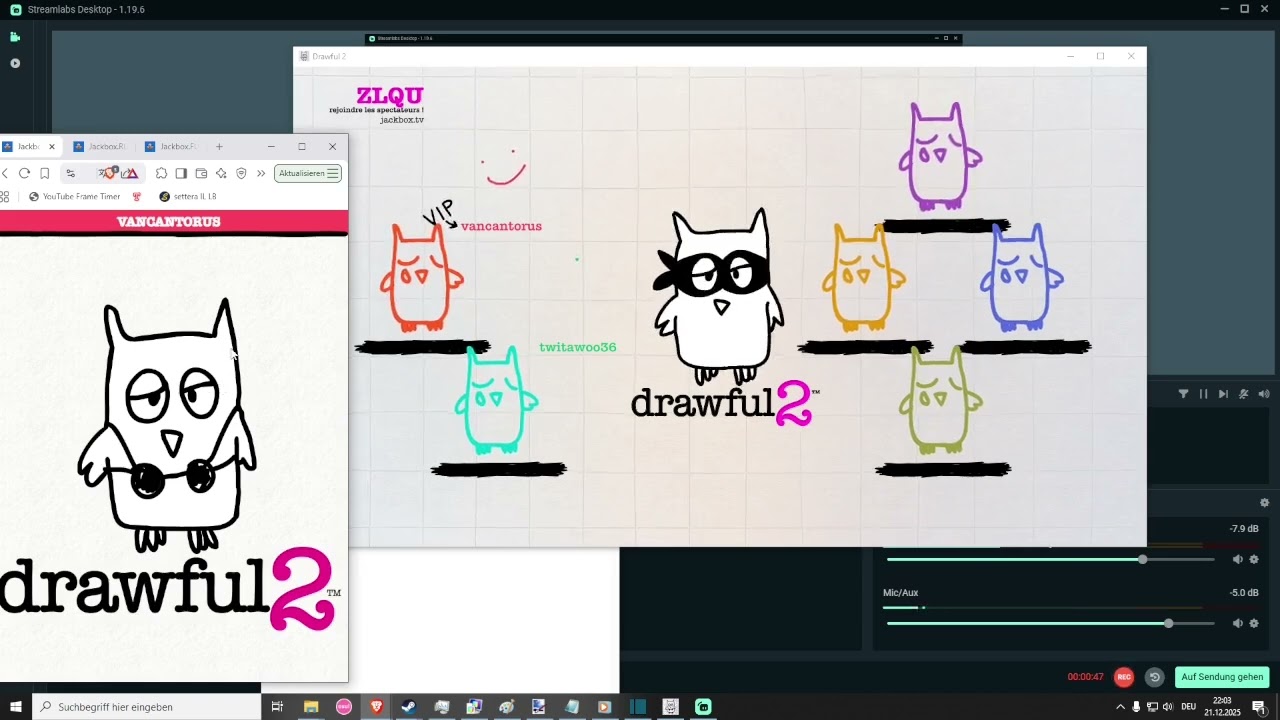
Task: Mute the desktop audio at -7.9 dB
Action: click(1237, 559)
